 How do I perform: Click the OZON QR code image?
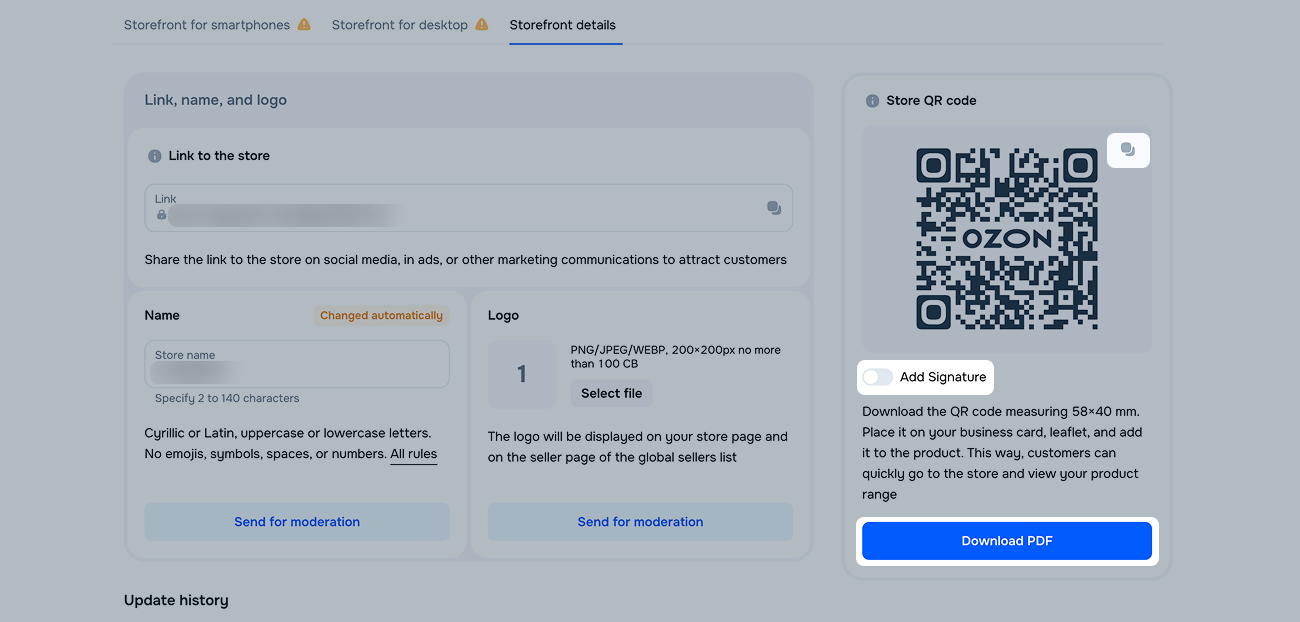(1007, 238)
